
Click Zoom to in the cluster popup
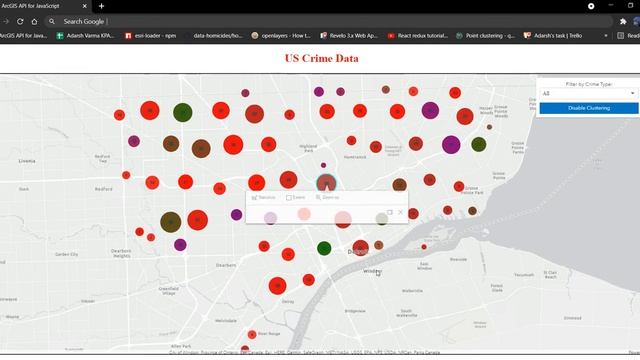tap(327, 198)
